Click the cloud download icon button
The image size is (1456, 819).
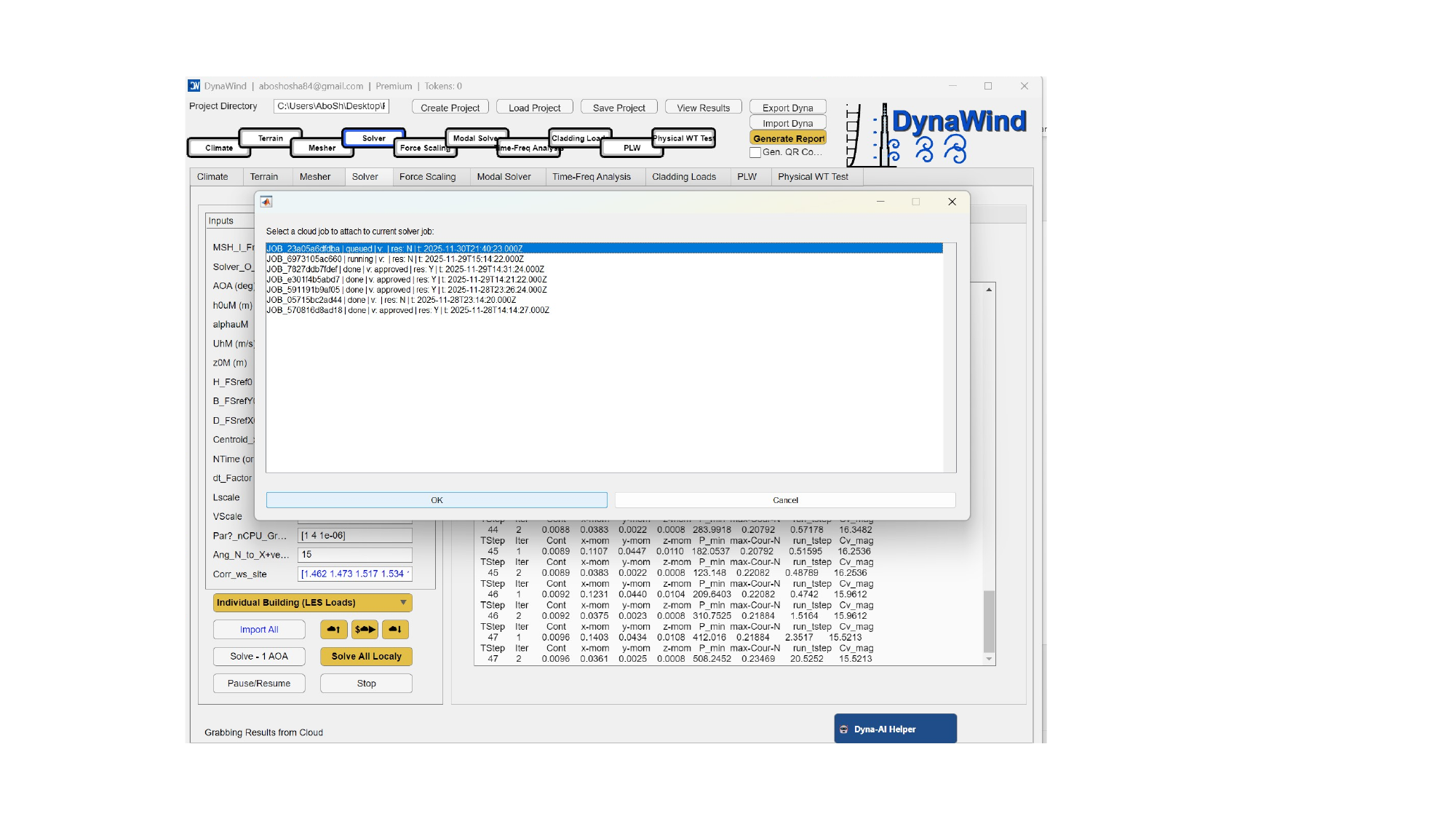tap(395, 630)
